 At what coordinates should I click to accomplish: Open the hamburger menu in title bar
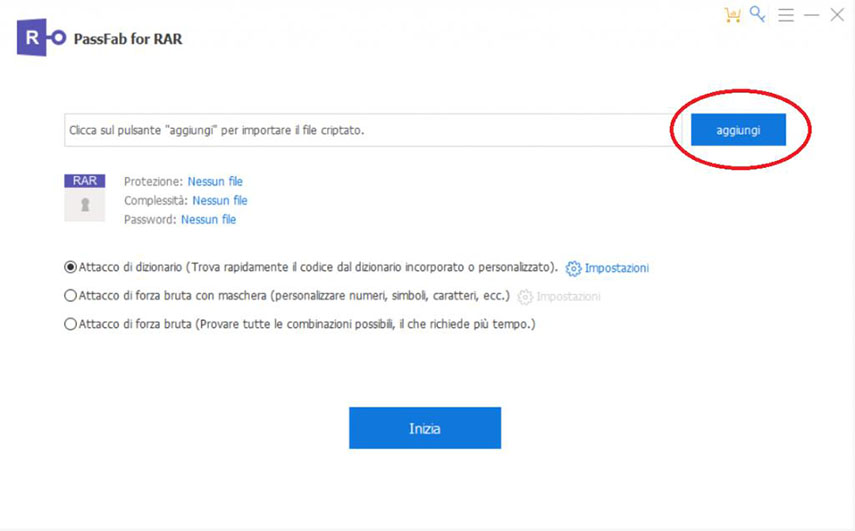coord(786,15)
